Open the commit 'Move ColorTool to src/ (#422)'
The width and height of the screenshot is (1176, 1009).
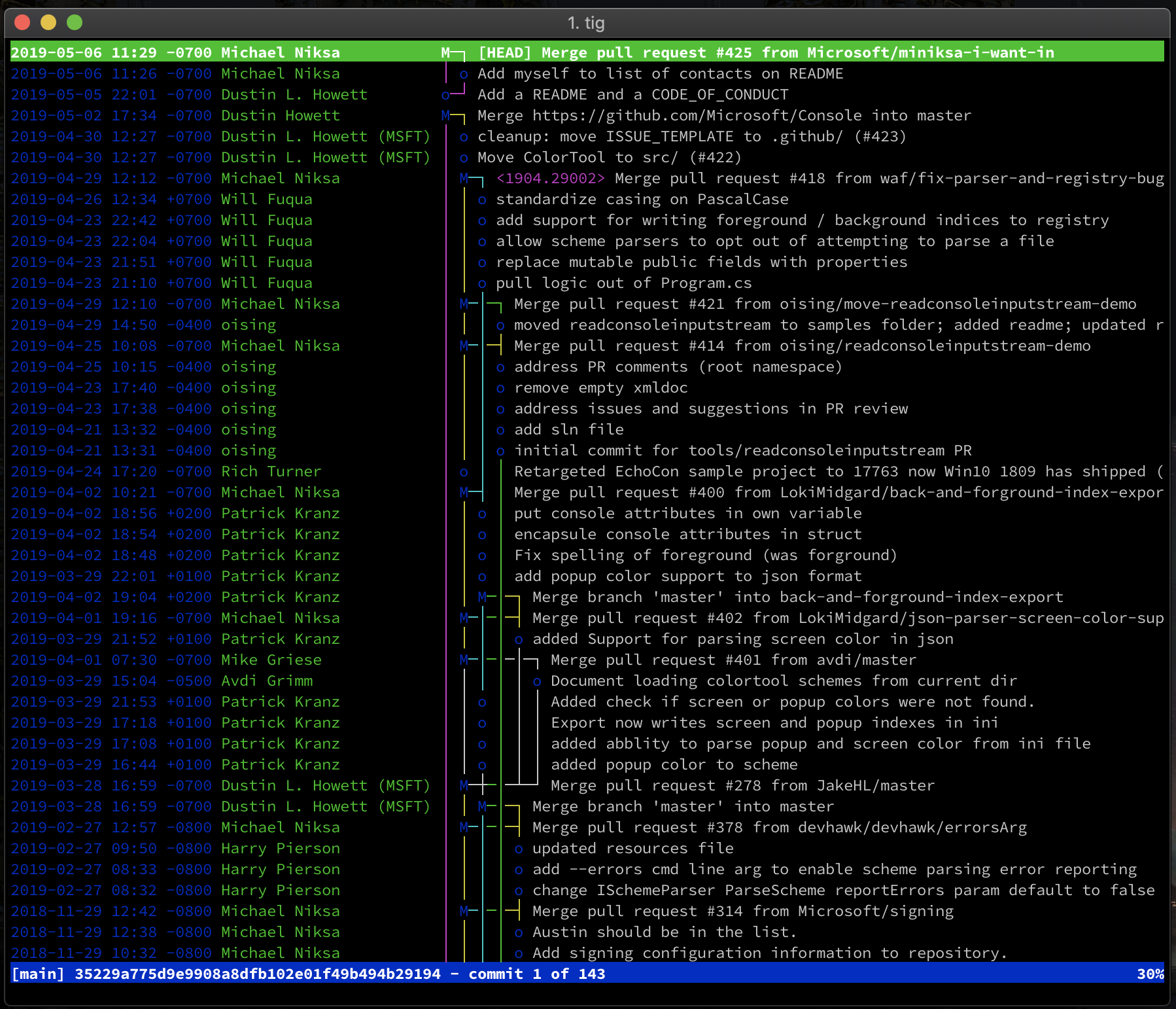[x=608, y=157]
